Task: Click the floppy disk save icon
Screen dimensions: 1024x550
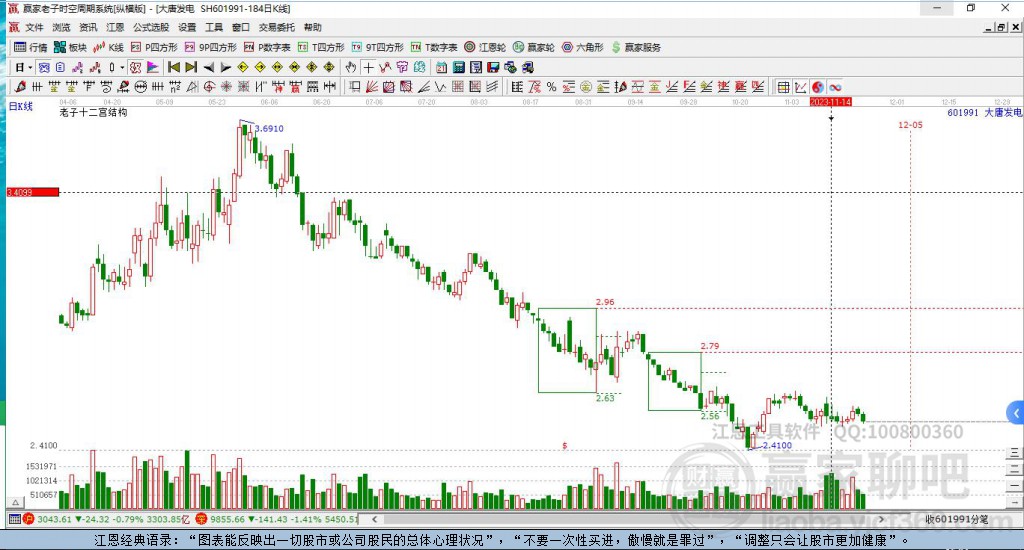Action: pos(493,67)
